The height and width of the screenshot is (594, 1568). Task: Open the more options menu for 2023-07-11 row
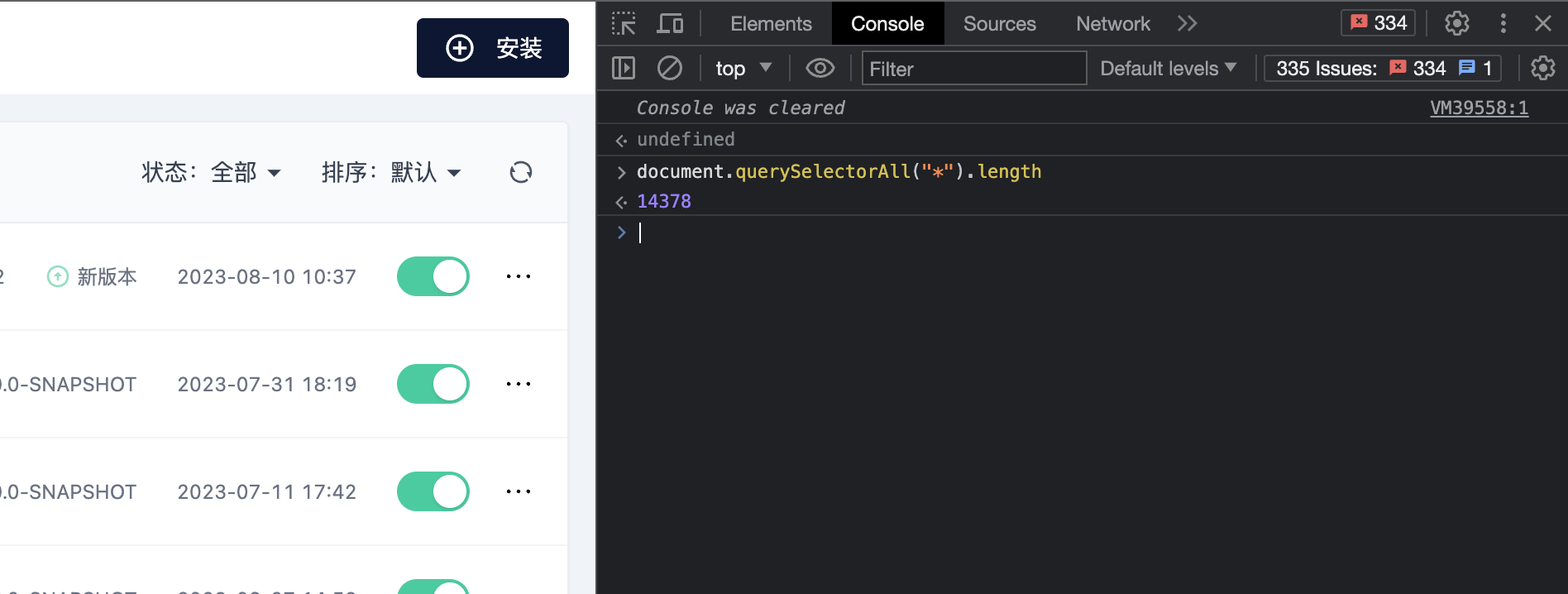coord(519,491)
